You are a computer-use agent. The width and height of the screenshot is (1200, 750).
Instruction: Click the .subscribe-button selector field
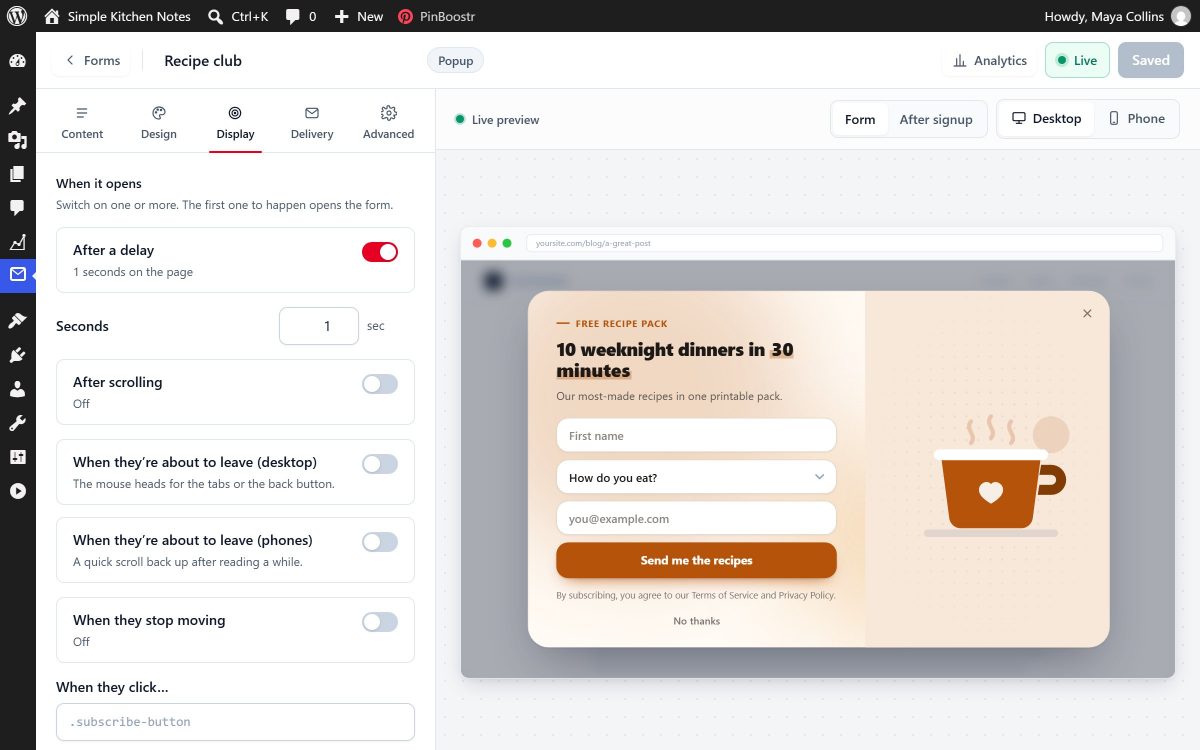pyautogui.click(x=235, y=722)
